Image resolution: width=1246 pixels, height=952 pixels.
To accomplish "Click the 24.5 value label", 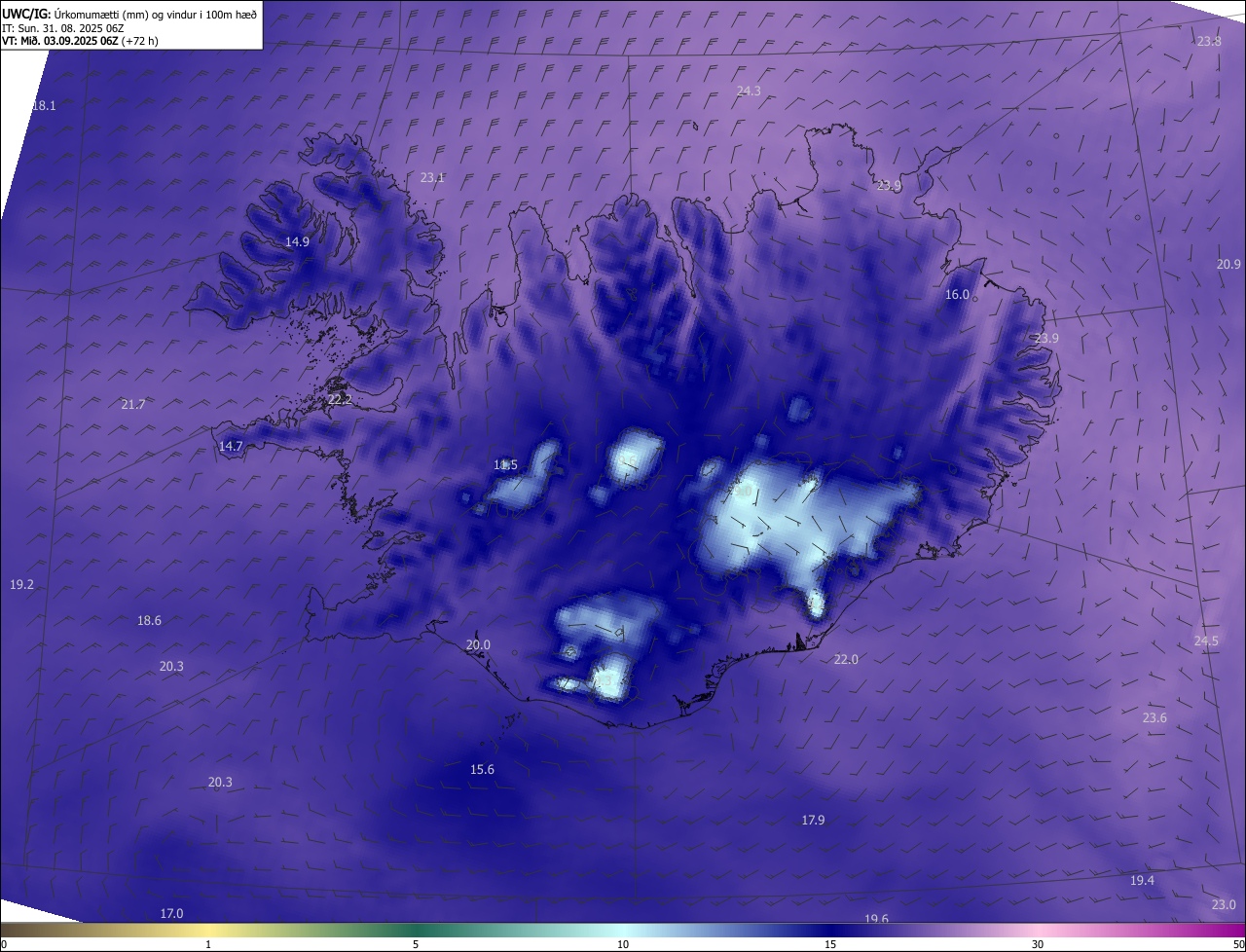I will tap(1206, 641).
